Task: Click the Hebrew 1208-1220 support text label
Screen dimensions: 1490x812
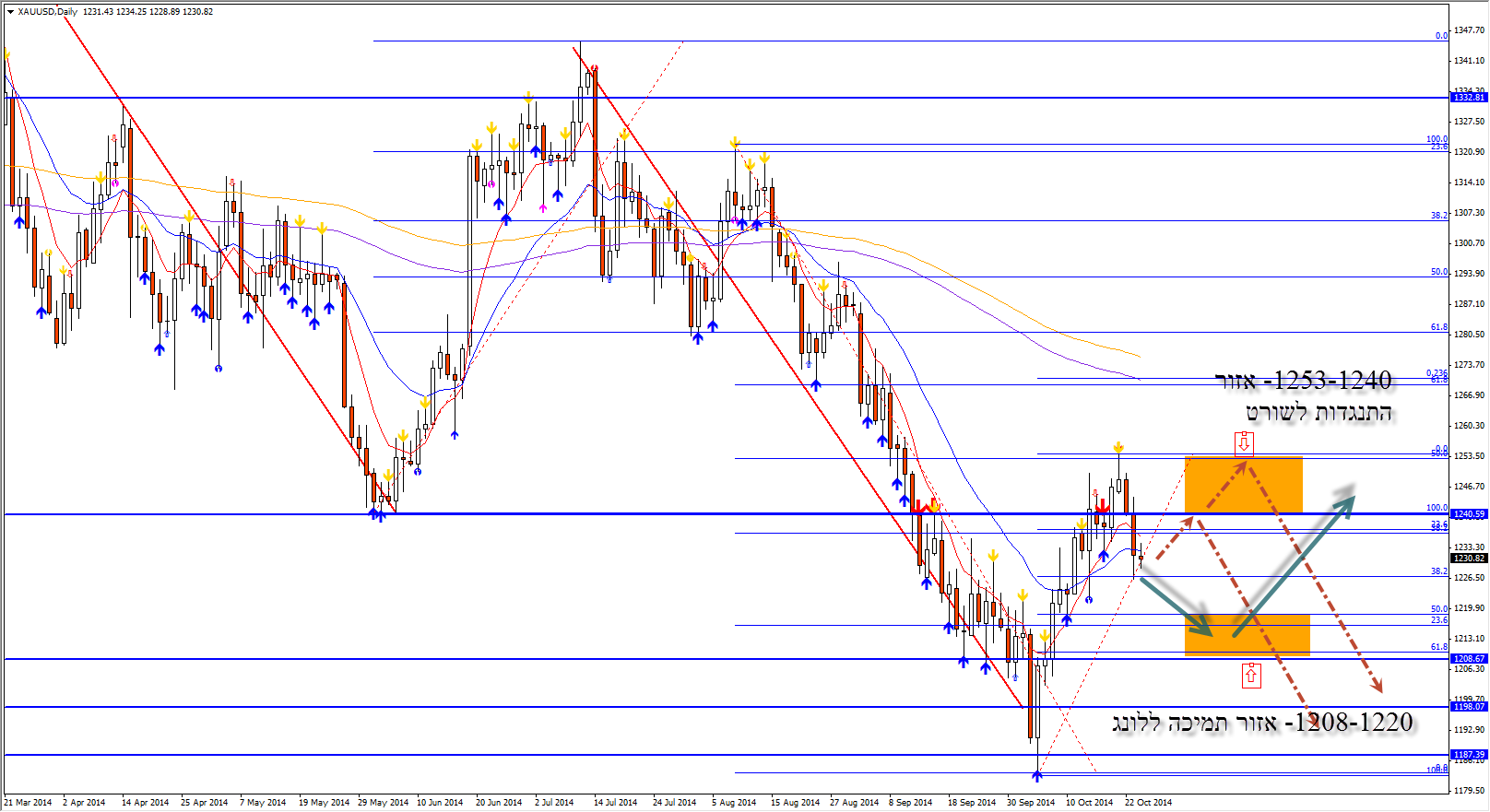Action: (x=1262, y=723)
